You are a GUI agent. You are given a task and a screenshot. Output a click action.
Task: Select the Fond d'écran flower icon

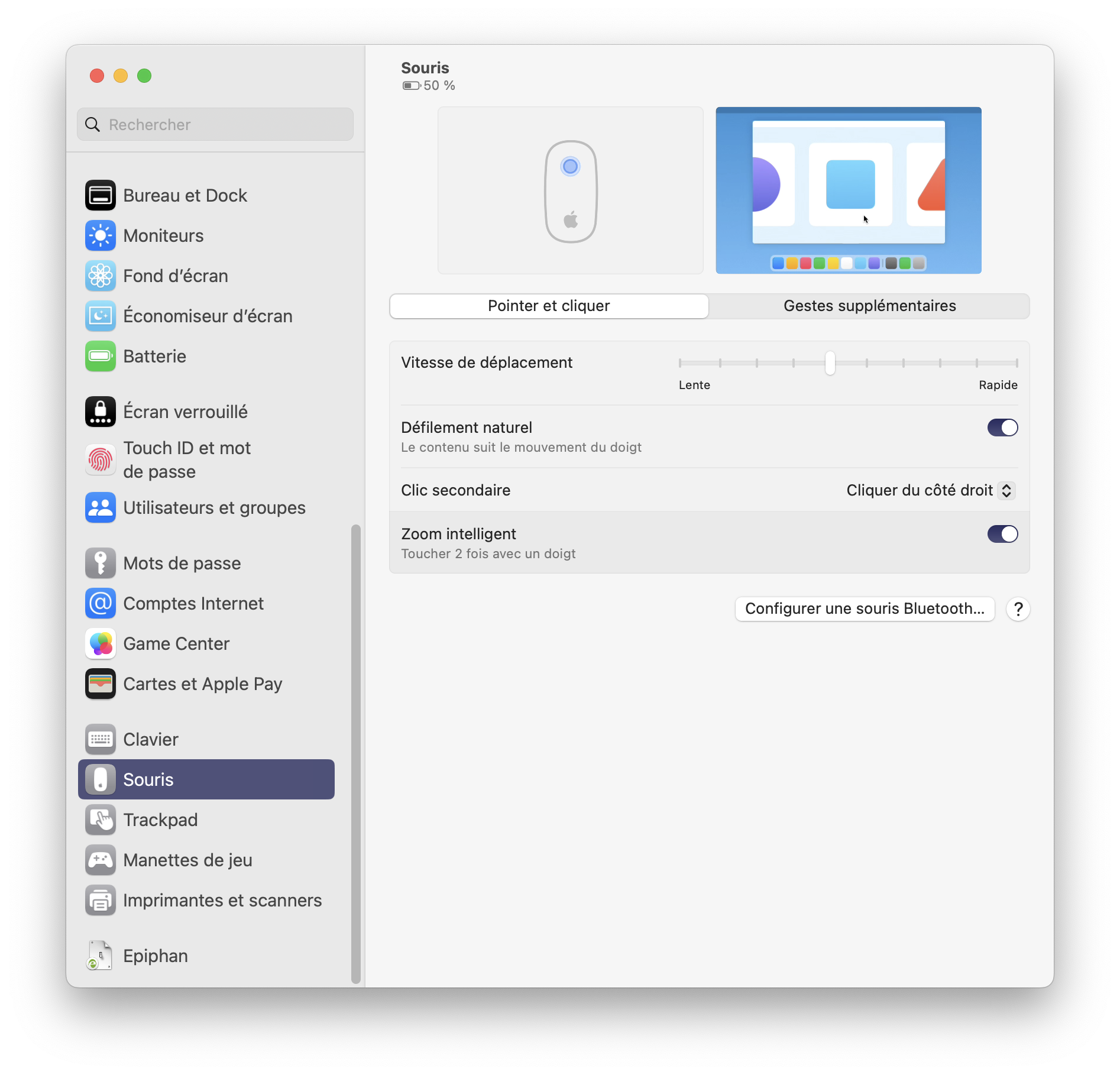(x=101, y=276)
